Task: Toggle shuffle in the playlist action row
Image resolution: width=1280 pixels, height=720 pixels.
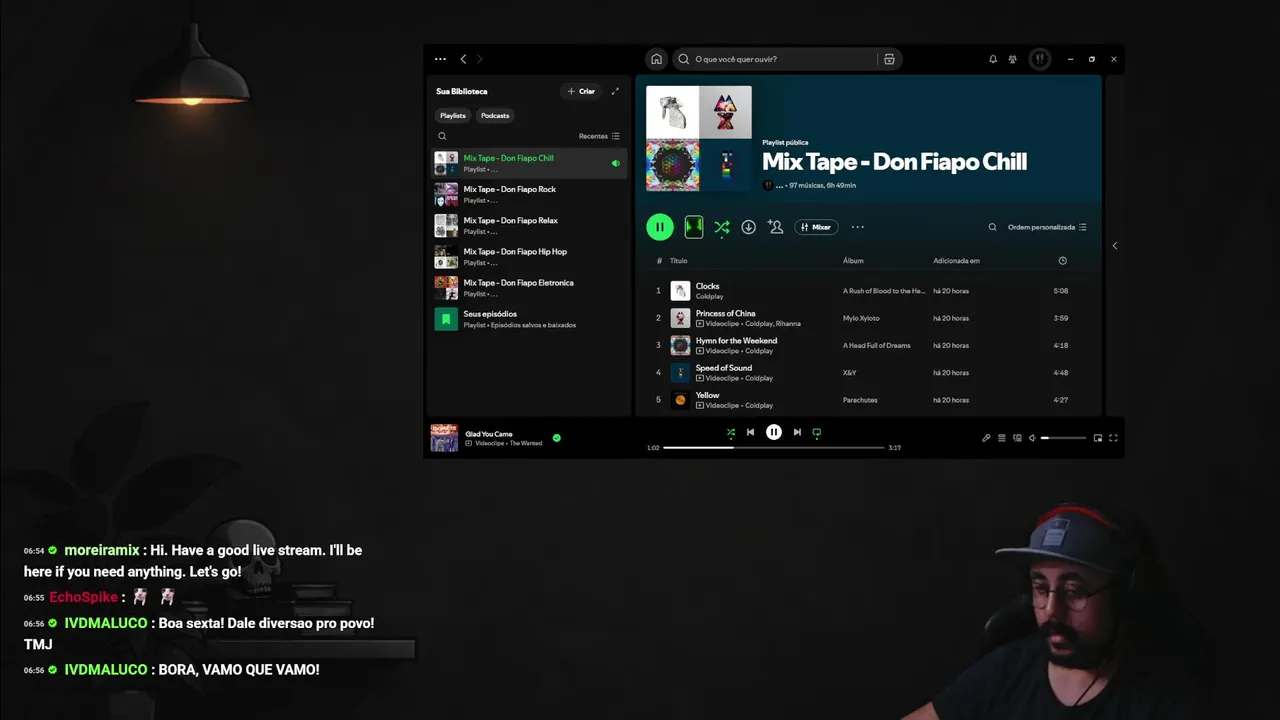Action: point(721,227)
